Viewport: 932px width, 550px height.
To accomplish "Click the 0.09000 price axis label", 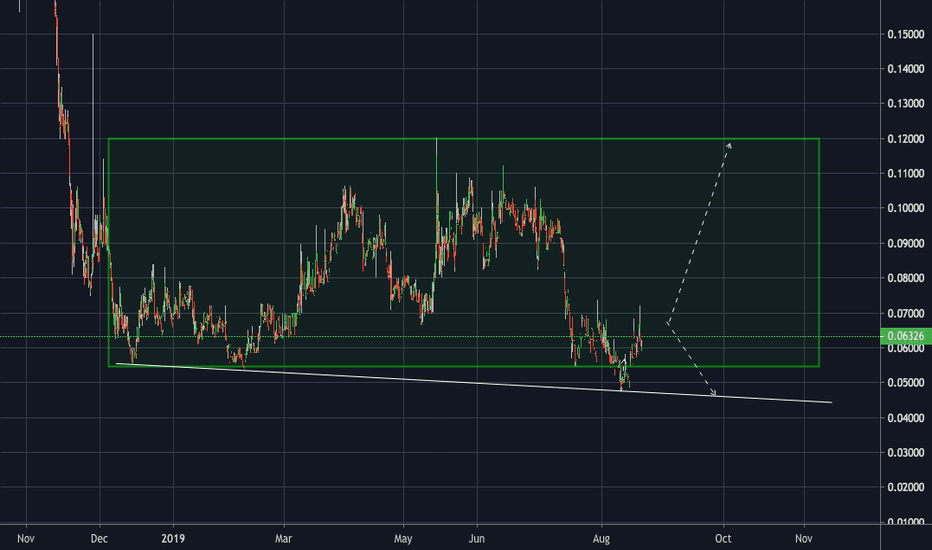I will coord(906,243).
